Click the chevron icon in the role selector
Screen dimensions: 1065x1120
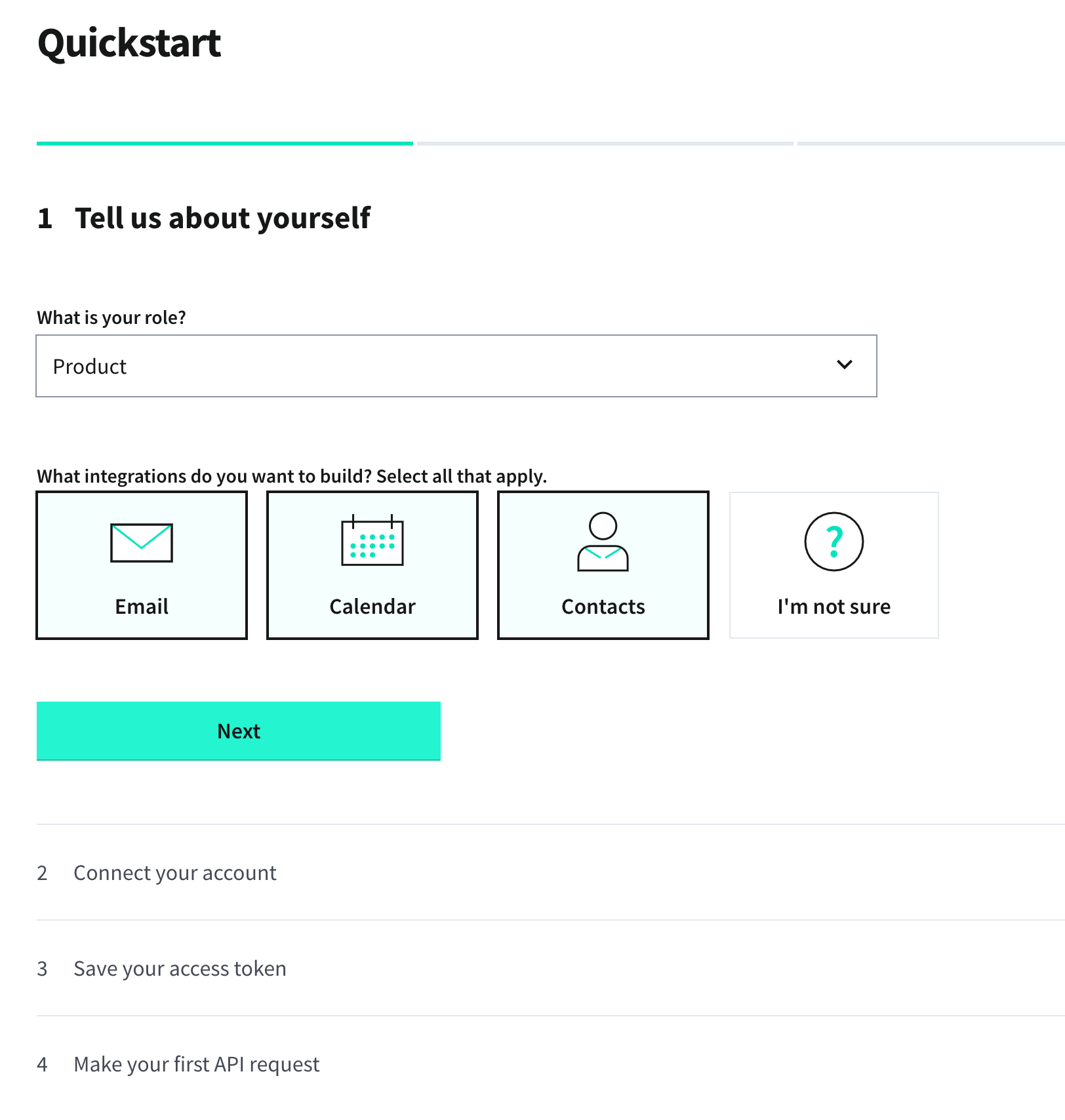pyautogui.click(x=846, y=365)
